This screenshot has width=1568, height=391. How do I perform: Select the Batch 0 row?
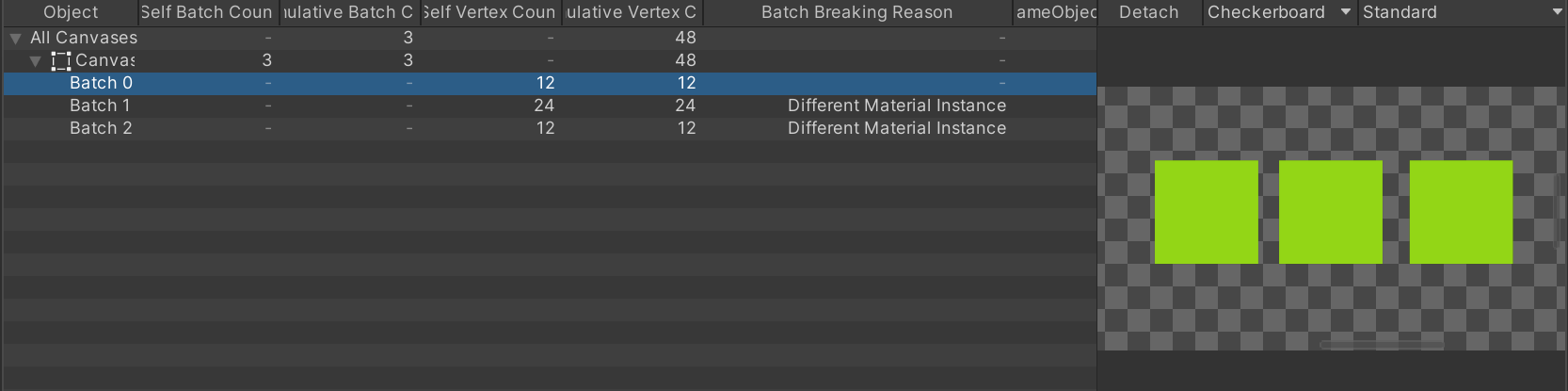coord(550,83)
